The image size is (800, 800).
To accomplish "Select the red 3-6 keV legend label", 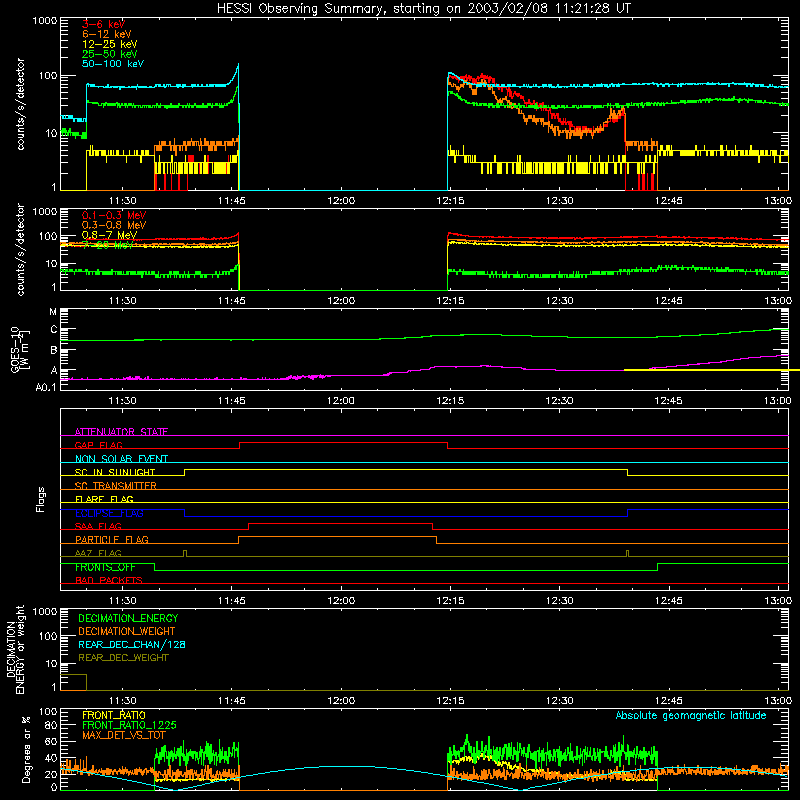I will tap(104, 24).
